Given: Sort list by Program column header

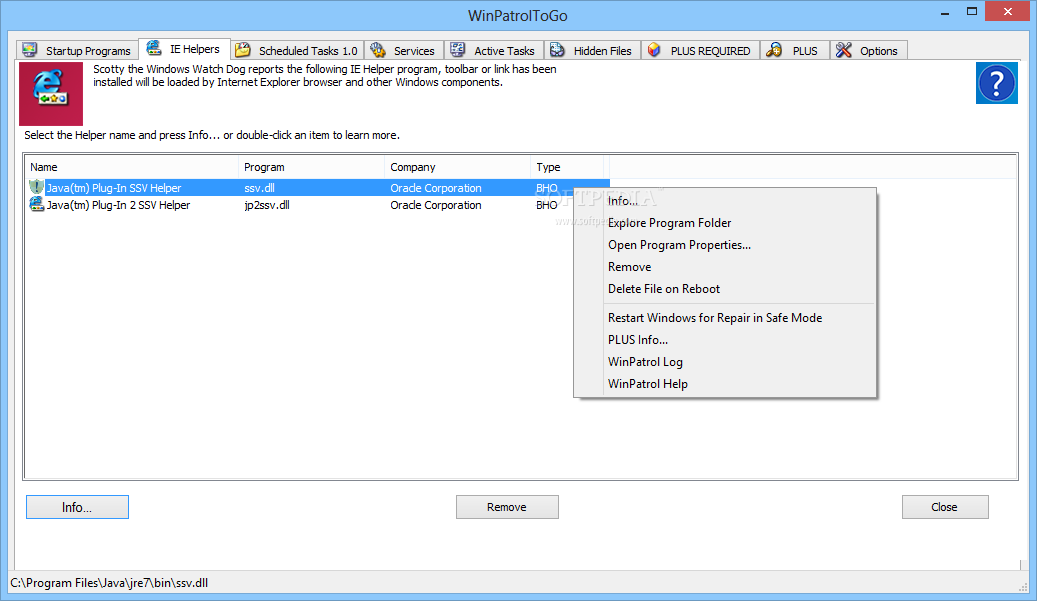Looking at the screenshot, I should [311, 167].
